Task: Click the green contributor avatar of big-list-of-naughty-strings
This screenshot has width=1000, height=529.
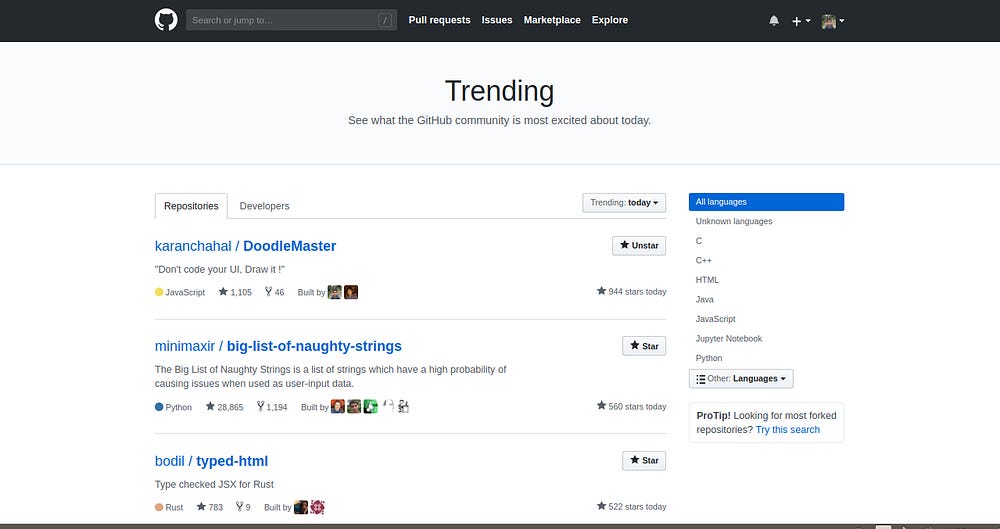Action: point(371,406)
